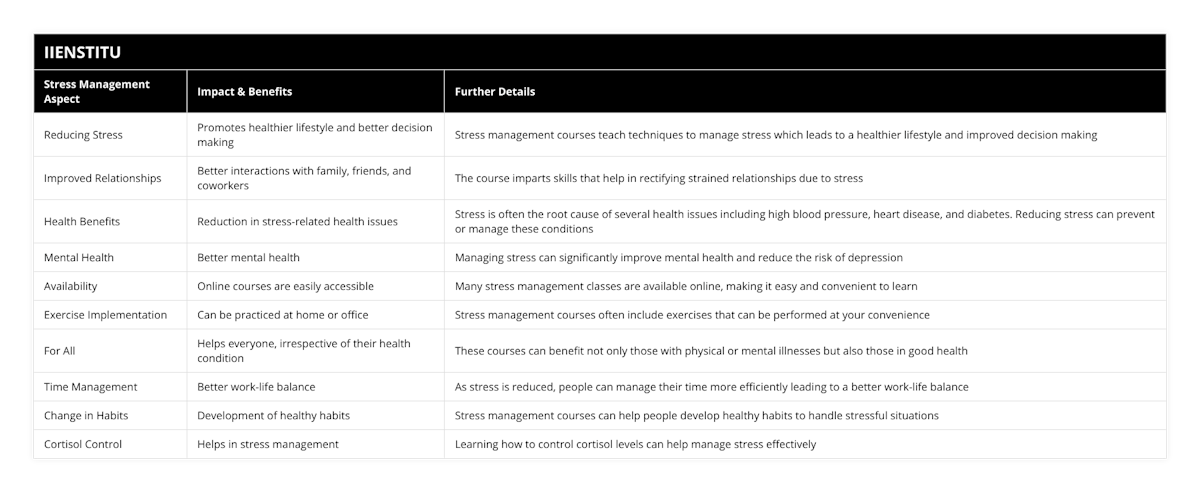Select the "For All" row label
This screenshot has height=492, width=1200.
[61, 351]
